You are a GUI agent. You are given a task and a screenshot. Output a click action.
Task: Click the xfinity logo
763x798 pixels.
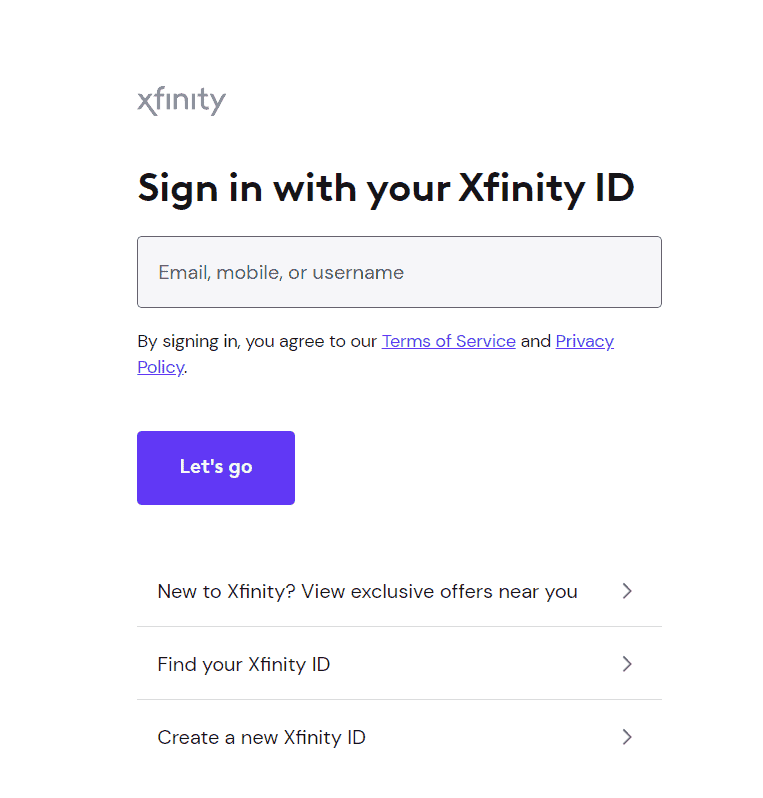181,101
